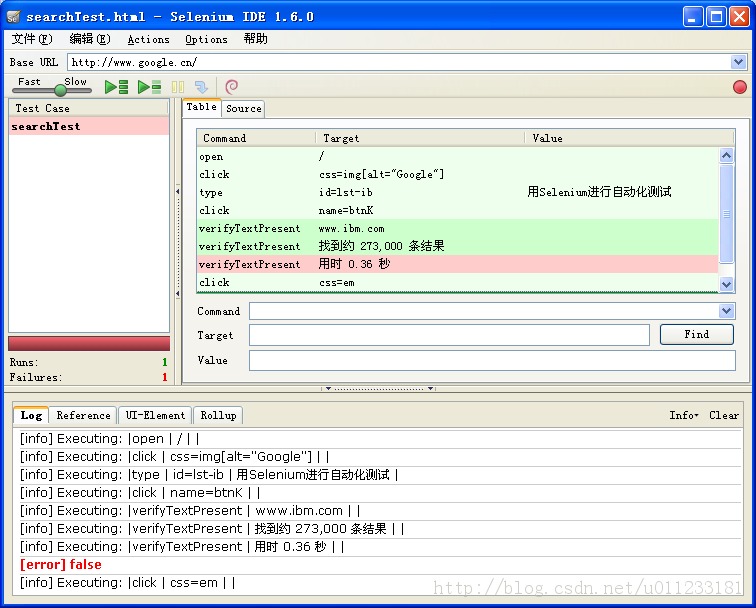The width and height of the screenshot is (756, 608).
Task: Open the 文件(F) menu
Action: point(32,39)
